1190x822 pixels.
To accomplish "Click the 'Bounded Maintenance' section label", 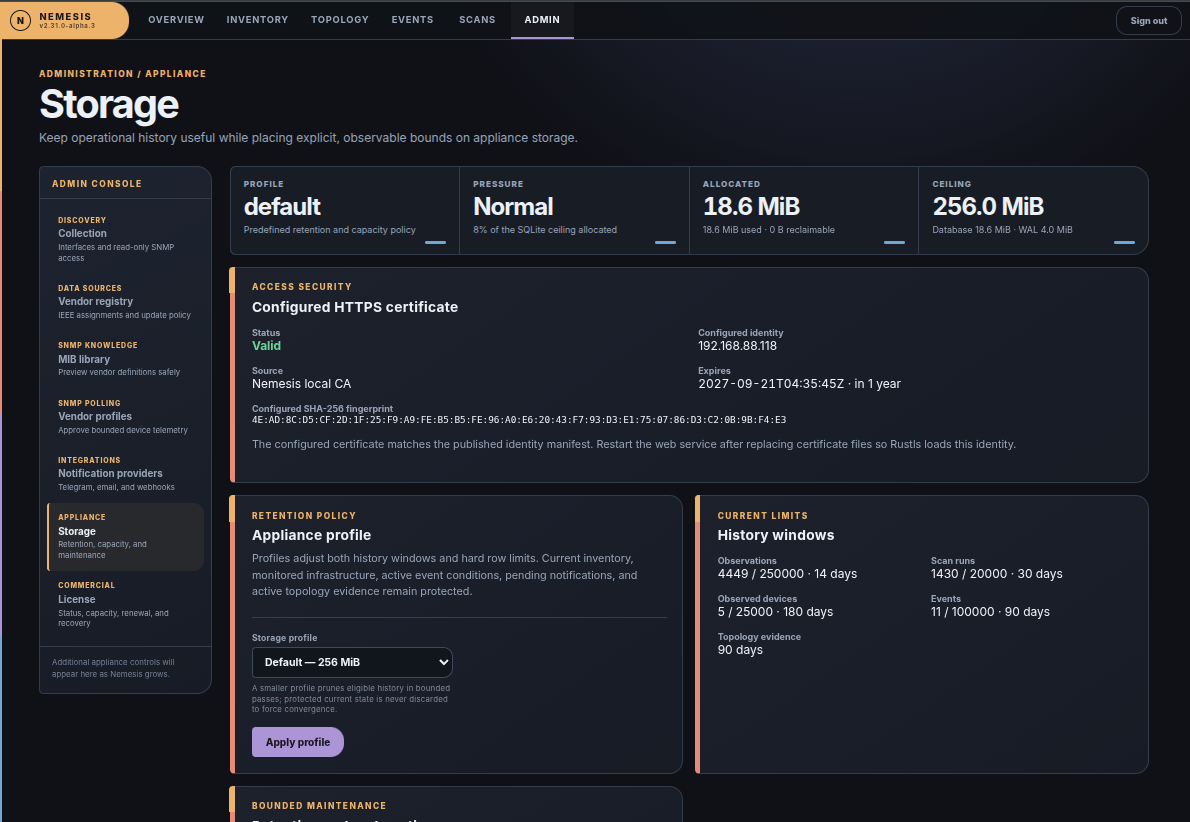I will 319,805.
